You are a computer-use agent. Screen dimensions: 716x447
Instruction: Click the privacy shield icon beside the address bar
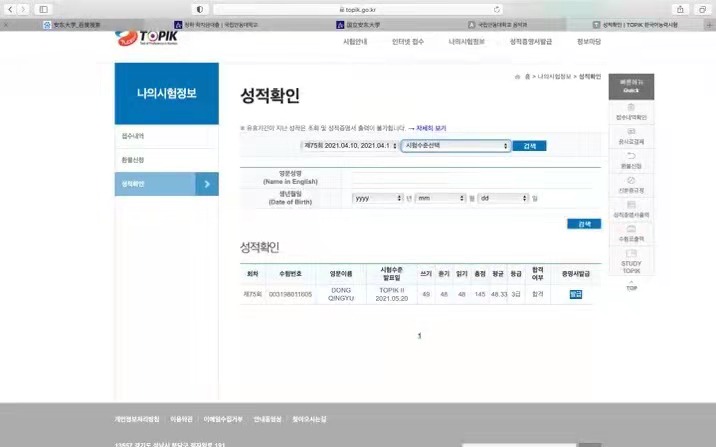(x=200, y=9)
